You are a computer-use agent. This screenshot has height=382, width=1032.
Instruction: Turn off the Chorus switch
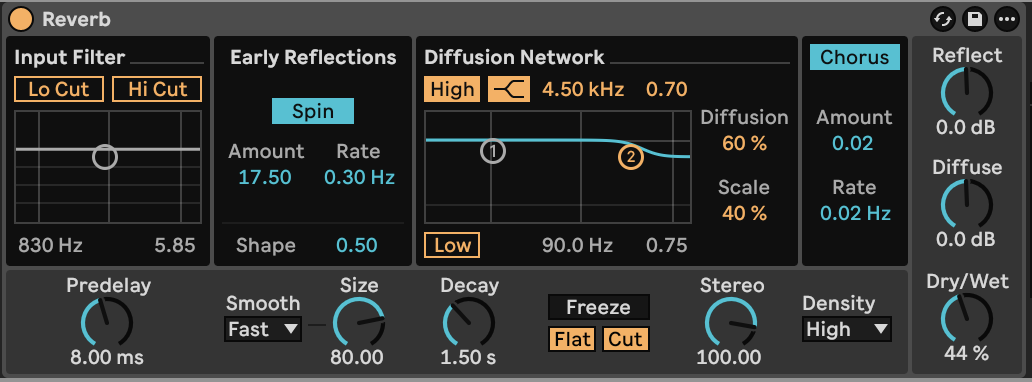(854, 57)
